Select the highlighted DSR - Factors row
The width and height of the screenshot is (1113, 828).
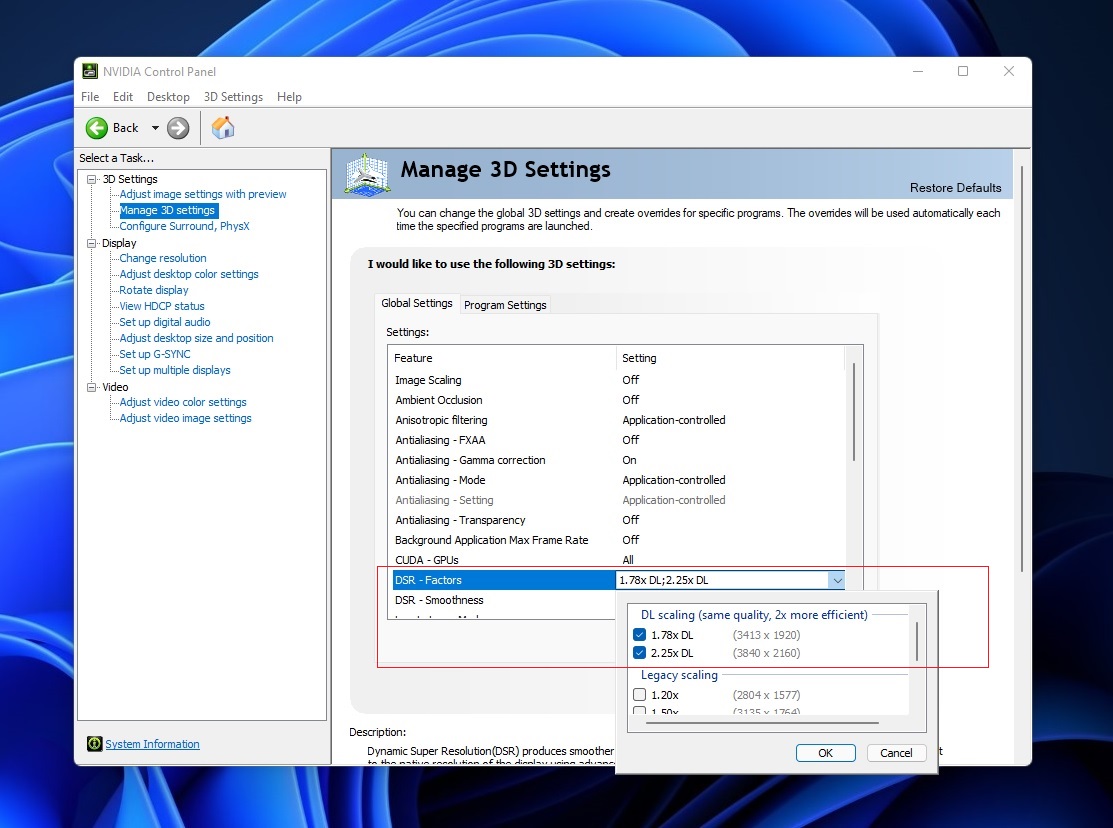504,580
